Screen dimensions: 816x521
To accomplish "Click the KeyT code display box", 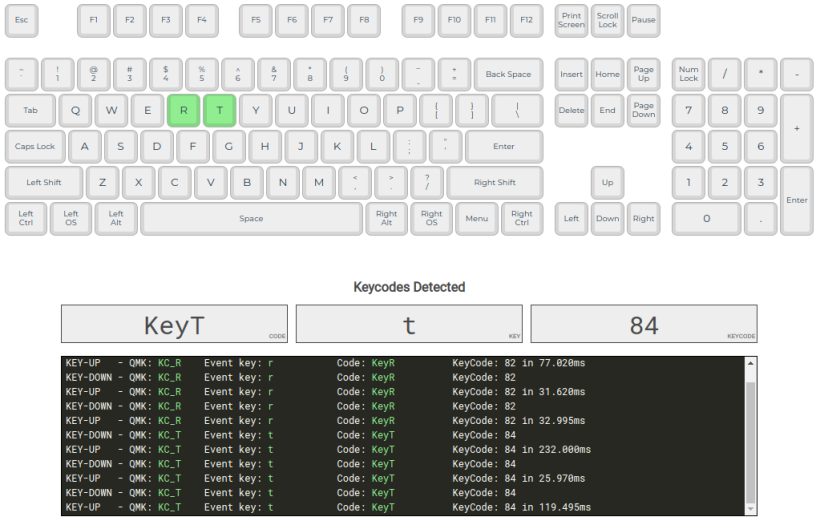I will [174, 325].
